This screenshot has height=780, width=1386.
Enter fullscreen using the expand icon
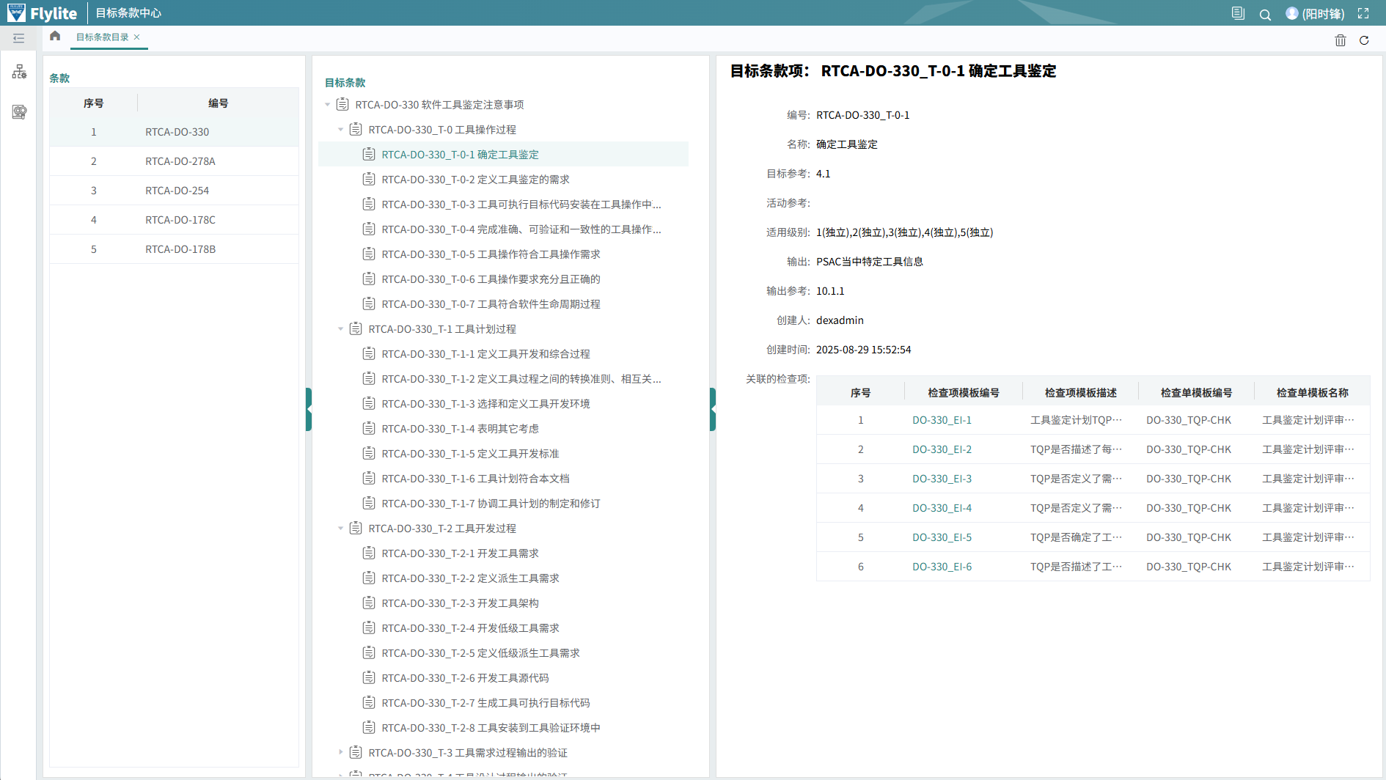tap(1363, 14)
